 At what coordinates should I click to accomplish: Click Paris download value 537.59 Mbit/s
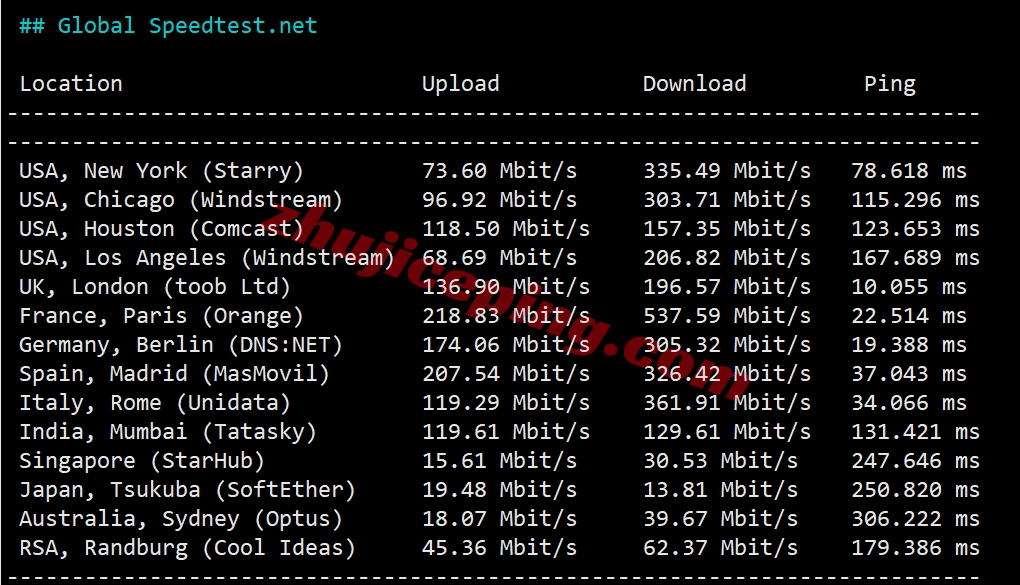[727, 316]
